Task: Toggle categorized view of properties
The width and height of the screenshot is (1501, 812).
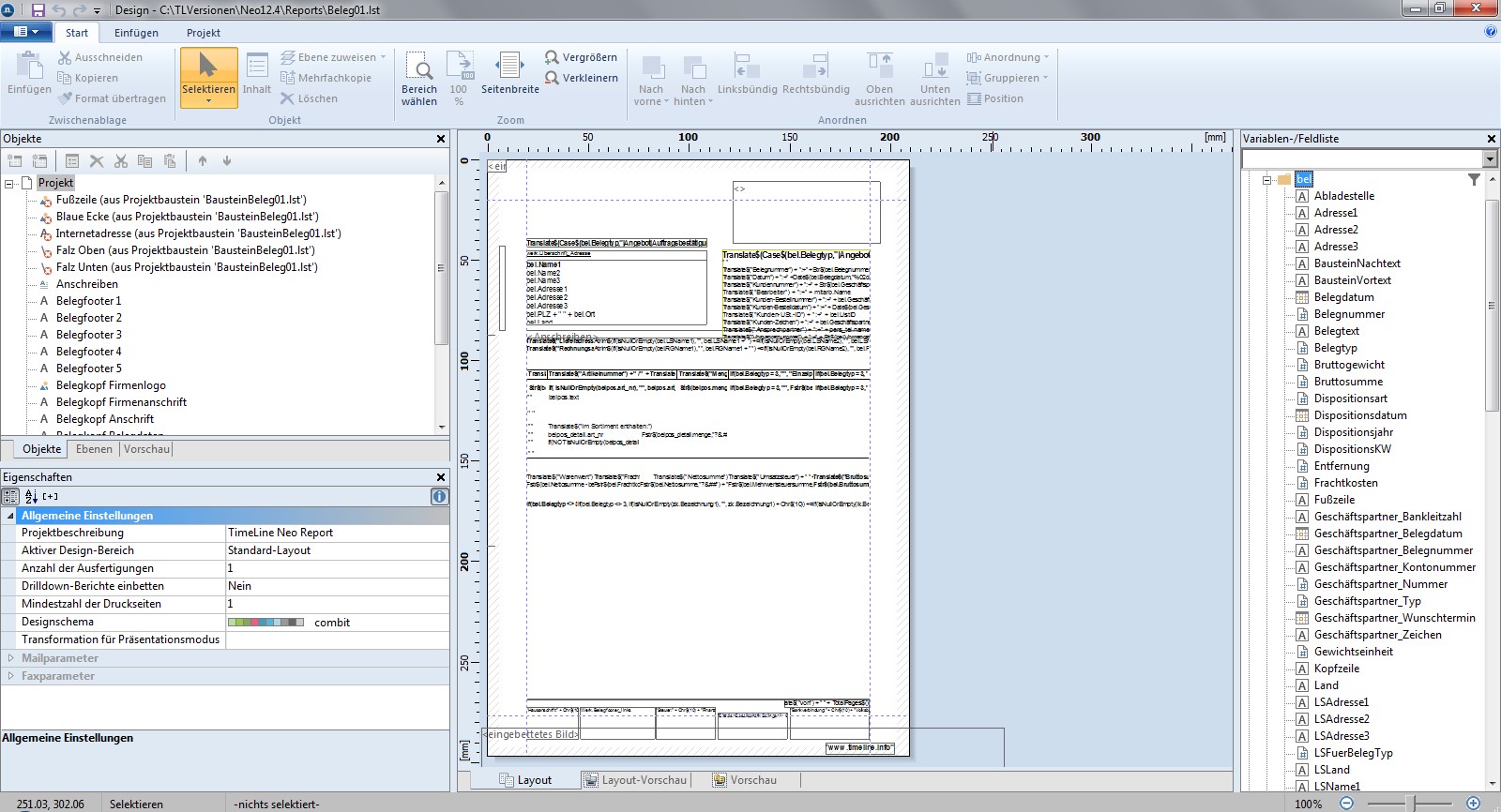Action: pyautogui.click(x=10, y=497)
